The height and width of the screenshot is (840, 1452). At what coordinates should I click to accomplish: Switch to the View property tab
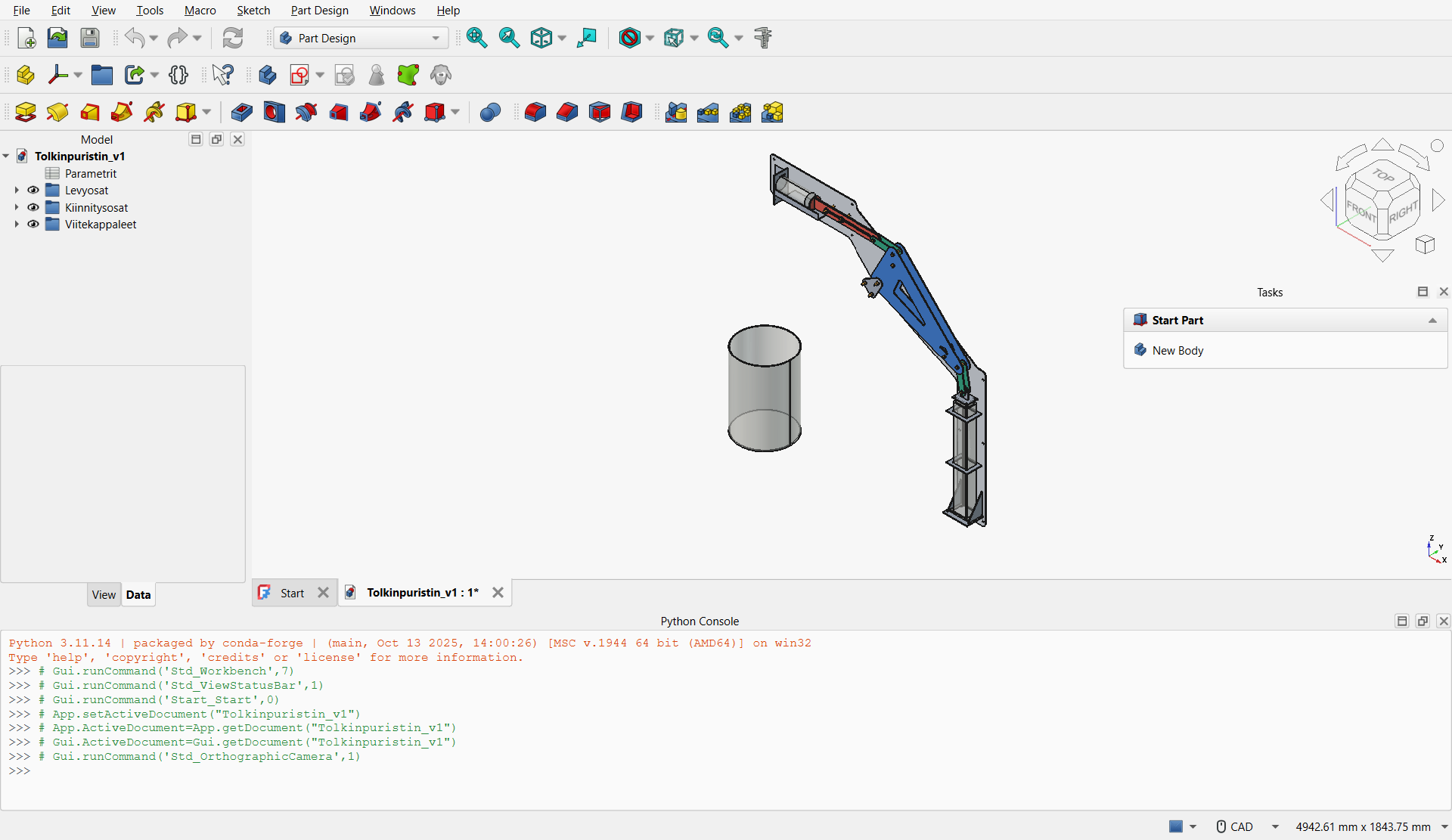click(104, 595)
